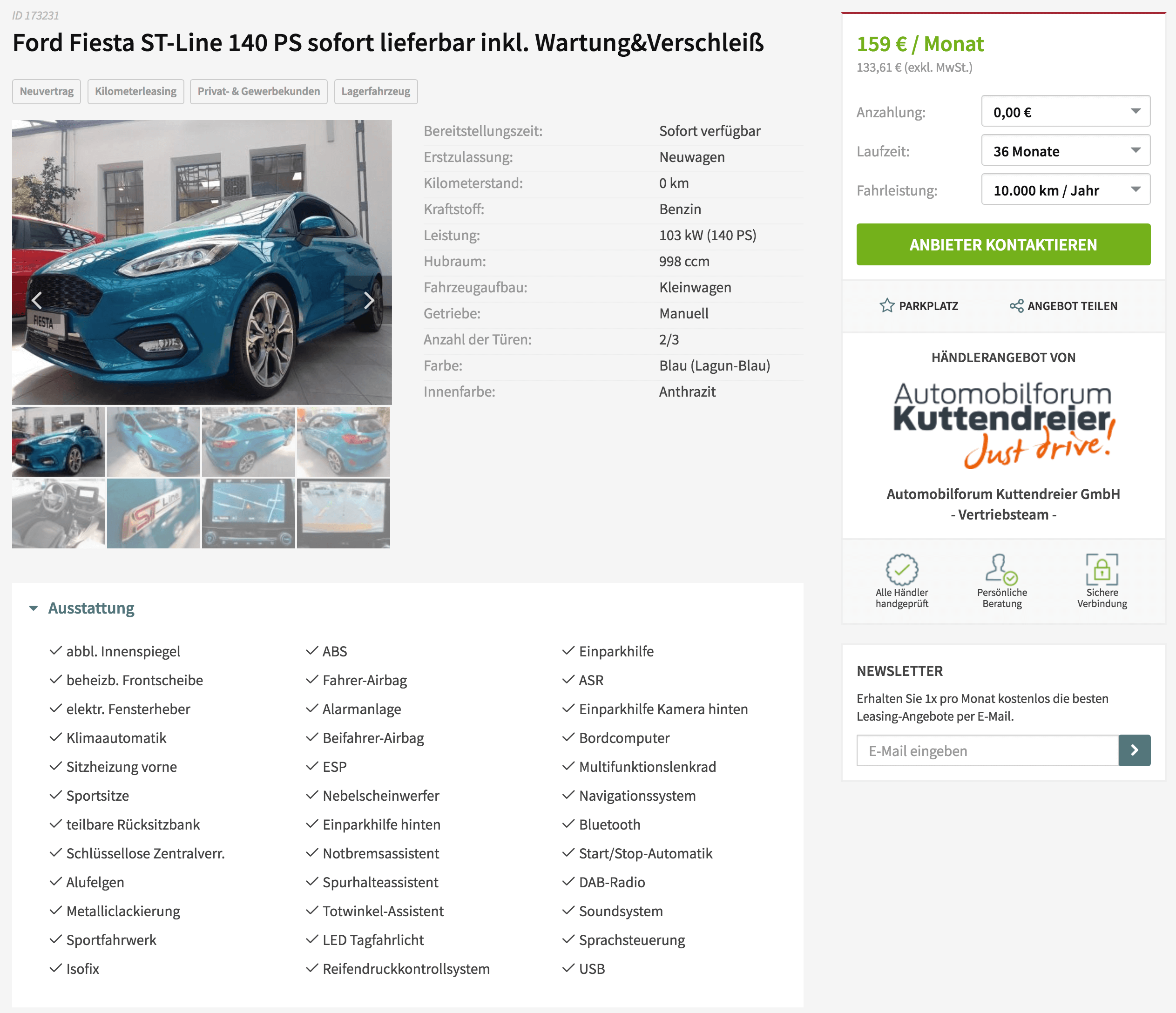The image size is (1176, 1013).
Task: Click the Neuvertrag tag
Action: 47,91
